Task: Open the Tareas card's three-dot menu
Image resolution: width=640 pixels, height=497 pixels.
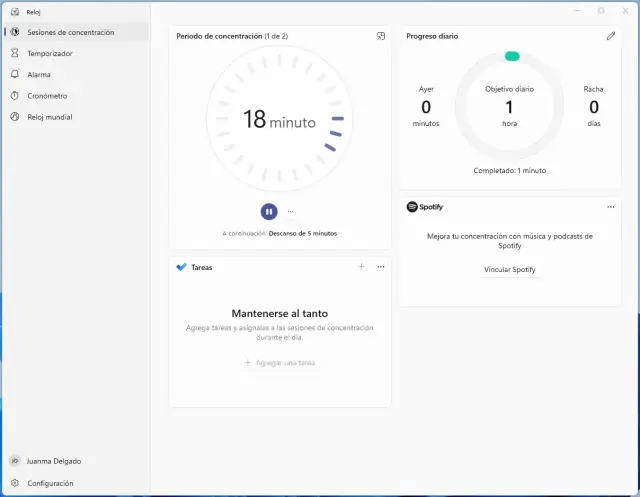Action: pos(380,267)
